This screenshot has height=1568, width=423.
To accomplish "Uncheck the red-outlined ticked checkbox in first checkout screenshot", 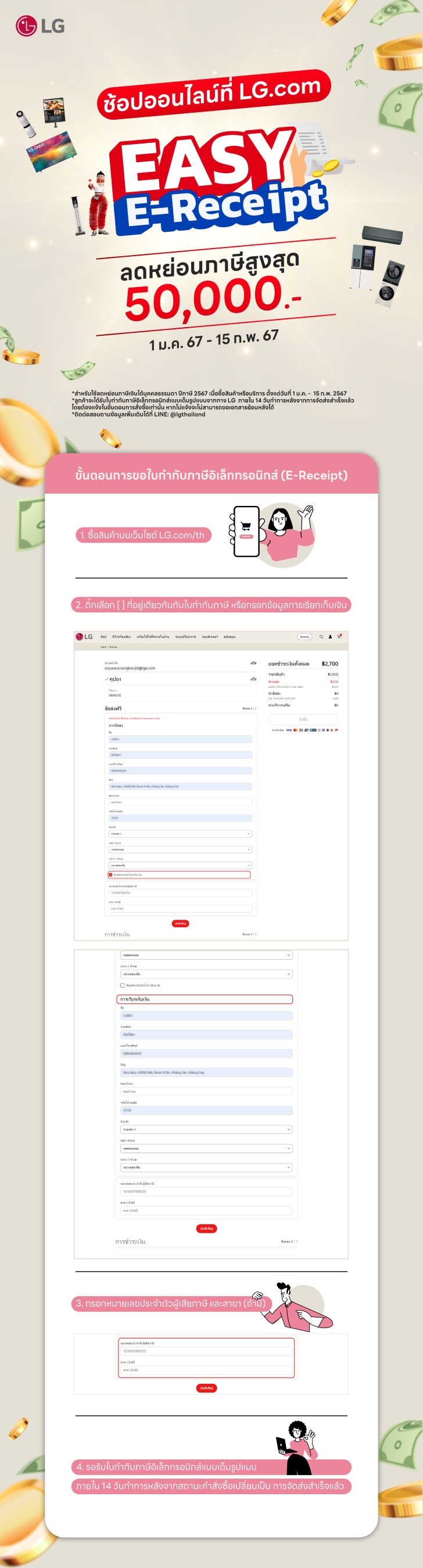I will click(x=110, y=875).
